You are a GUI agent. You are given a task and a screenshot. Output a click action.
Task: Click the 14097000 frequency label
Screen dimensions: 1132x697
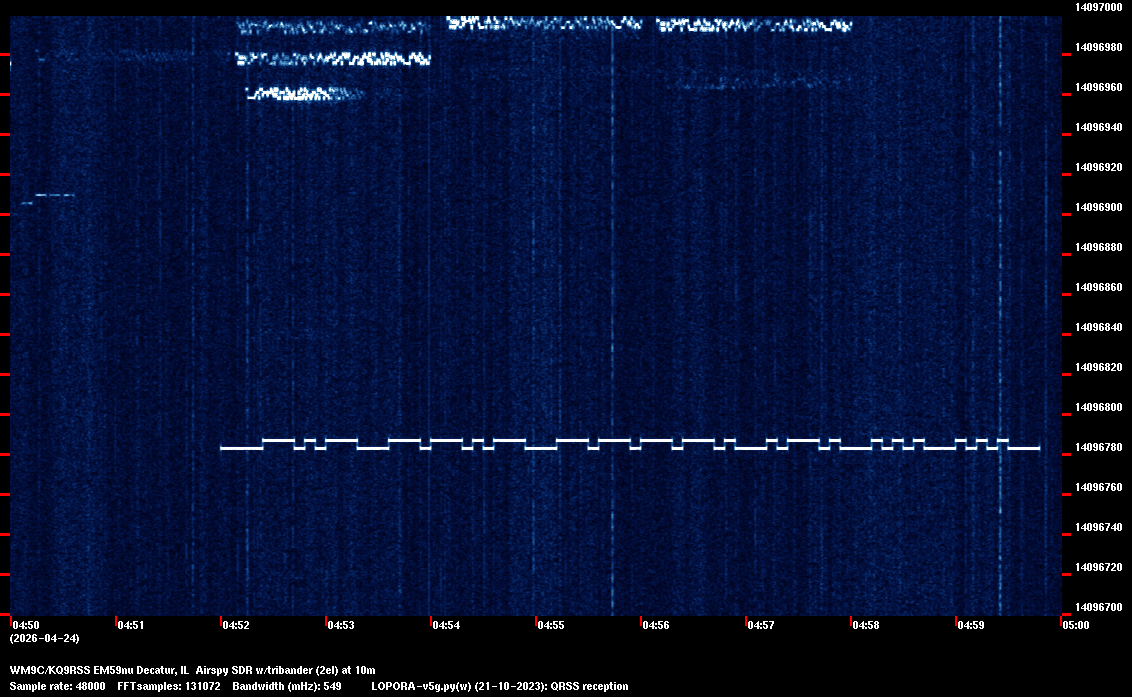click(x=1097, y=7)
